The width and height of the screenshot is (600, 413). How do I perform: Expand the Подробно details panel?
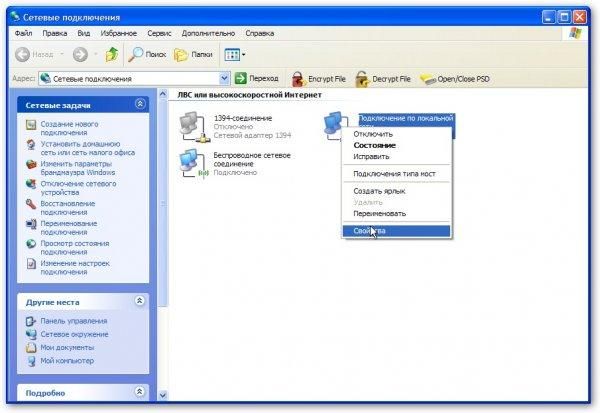pyautogui.click(x=140, y=393)
